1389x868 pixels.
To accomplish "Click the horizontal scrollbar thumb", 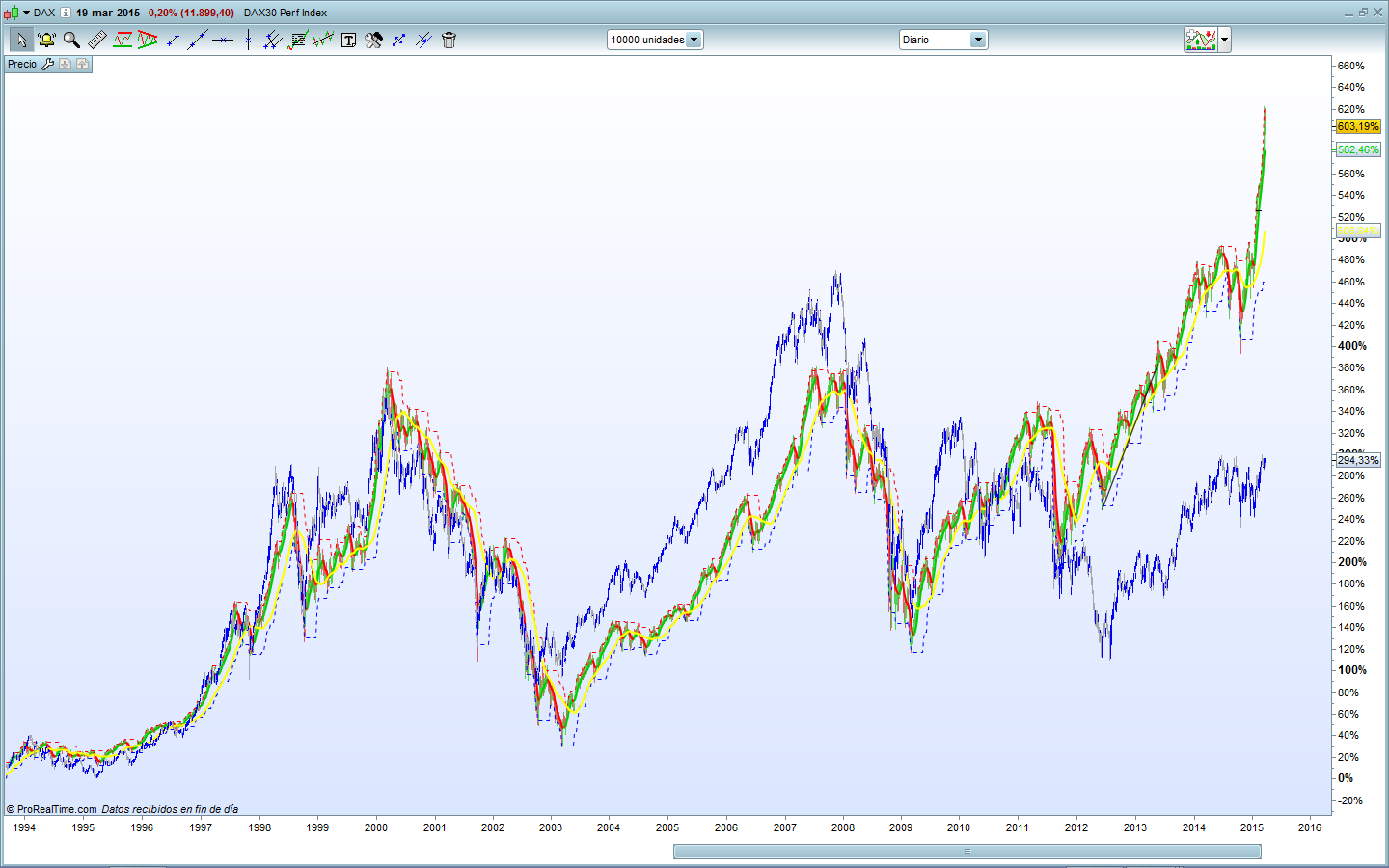I will pos(967,852).
